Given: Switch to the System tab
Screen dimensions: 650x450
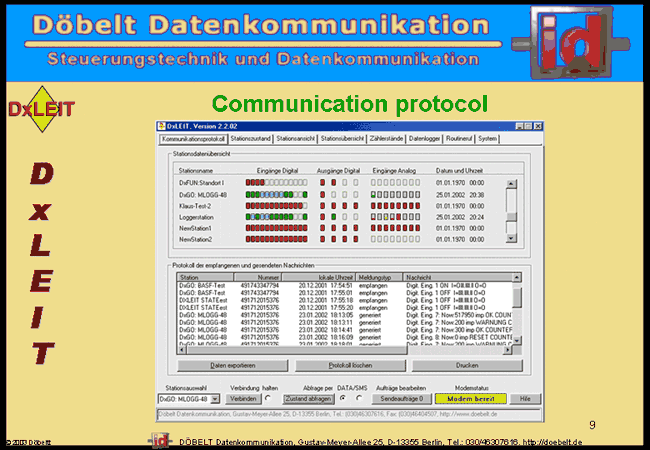Looking at the screenshot, I should point(488,139).
